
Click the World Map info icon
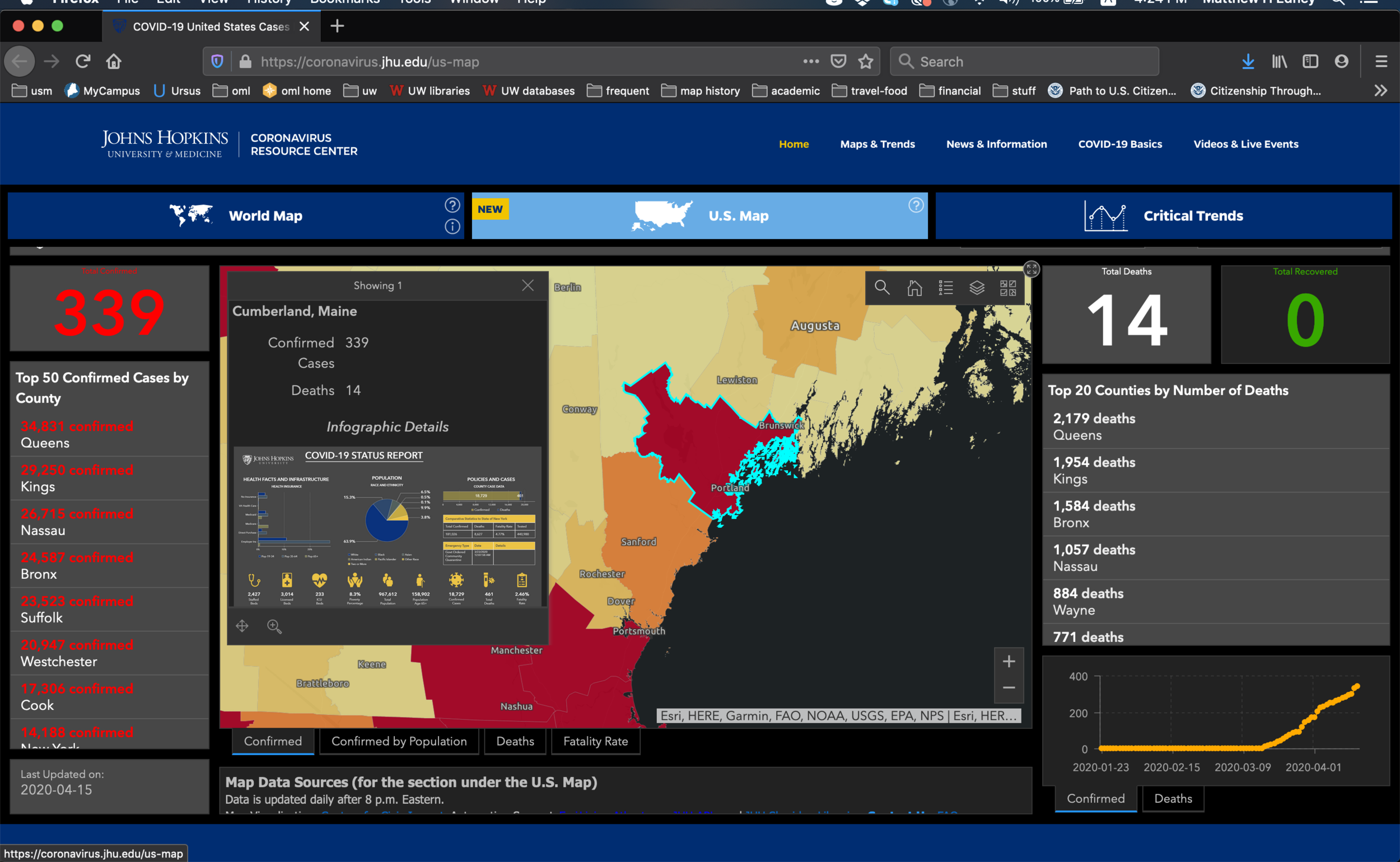tap(452, 226)
